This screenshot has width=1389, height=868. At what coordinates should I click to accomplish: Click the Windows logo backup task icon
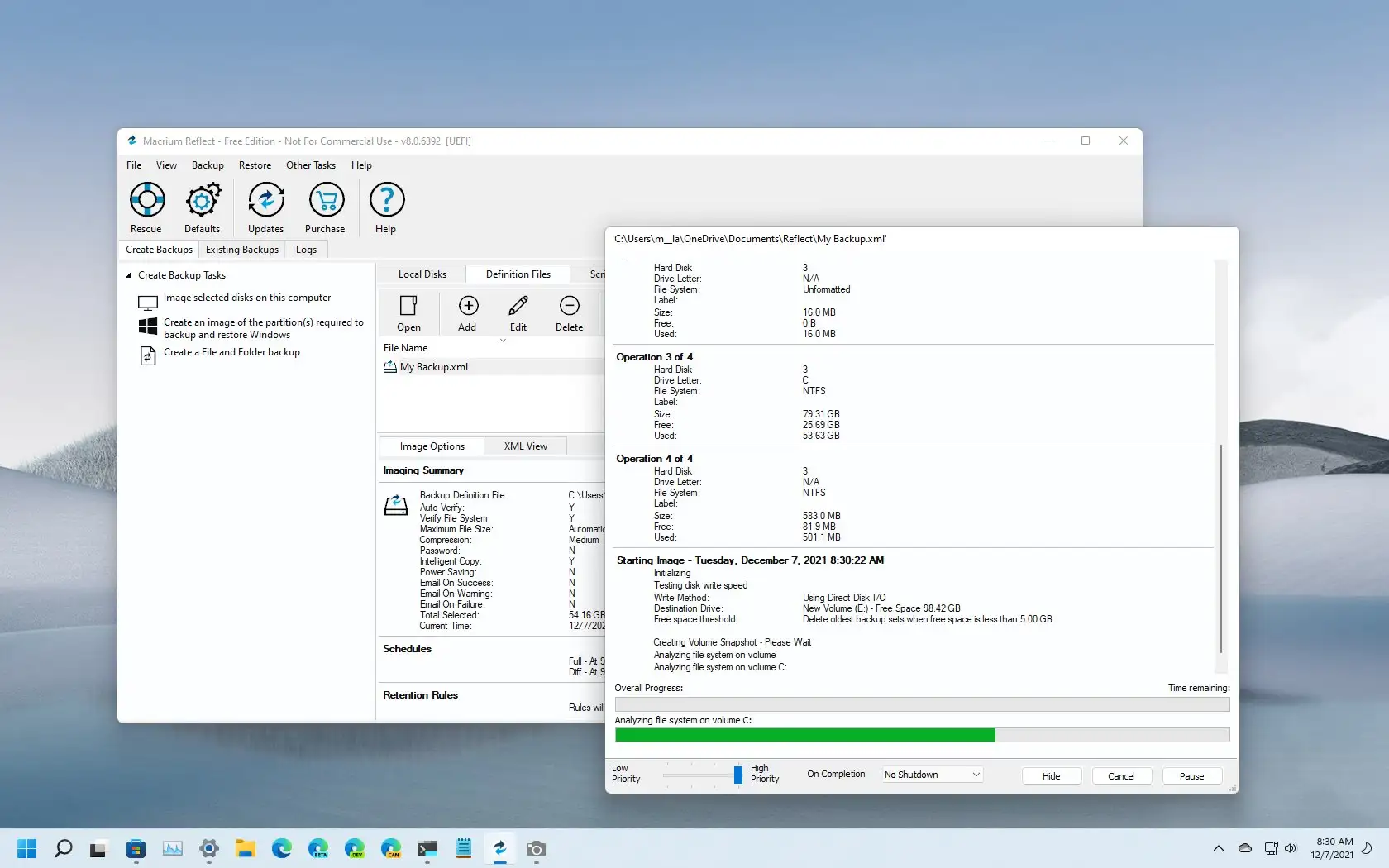click(x=148, y=327)
